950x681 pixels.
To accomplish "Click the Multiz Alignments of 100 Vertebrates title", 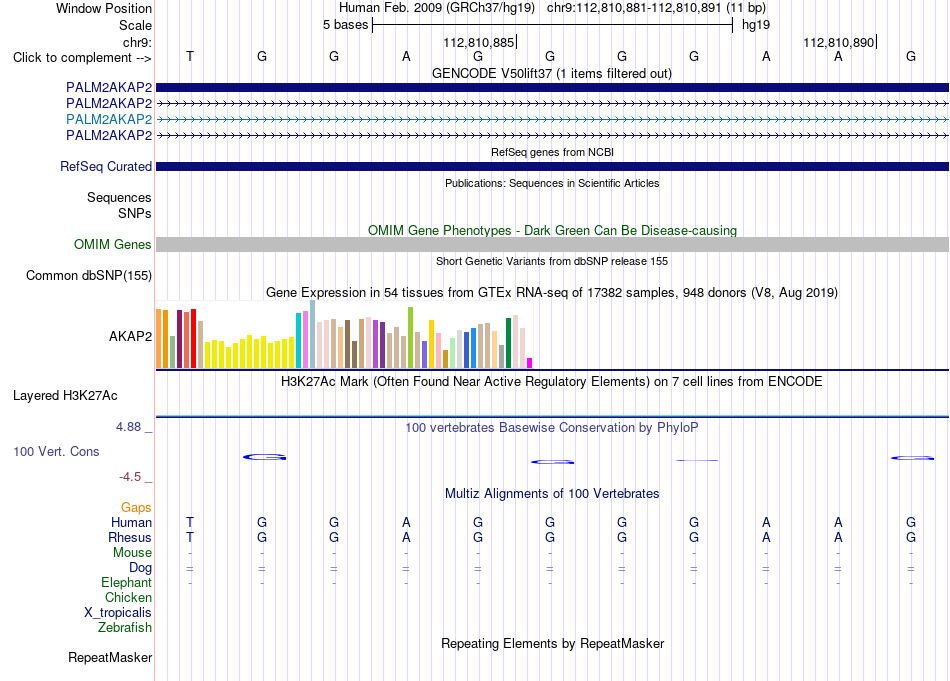I will (552, 494).
